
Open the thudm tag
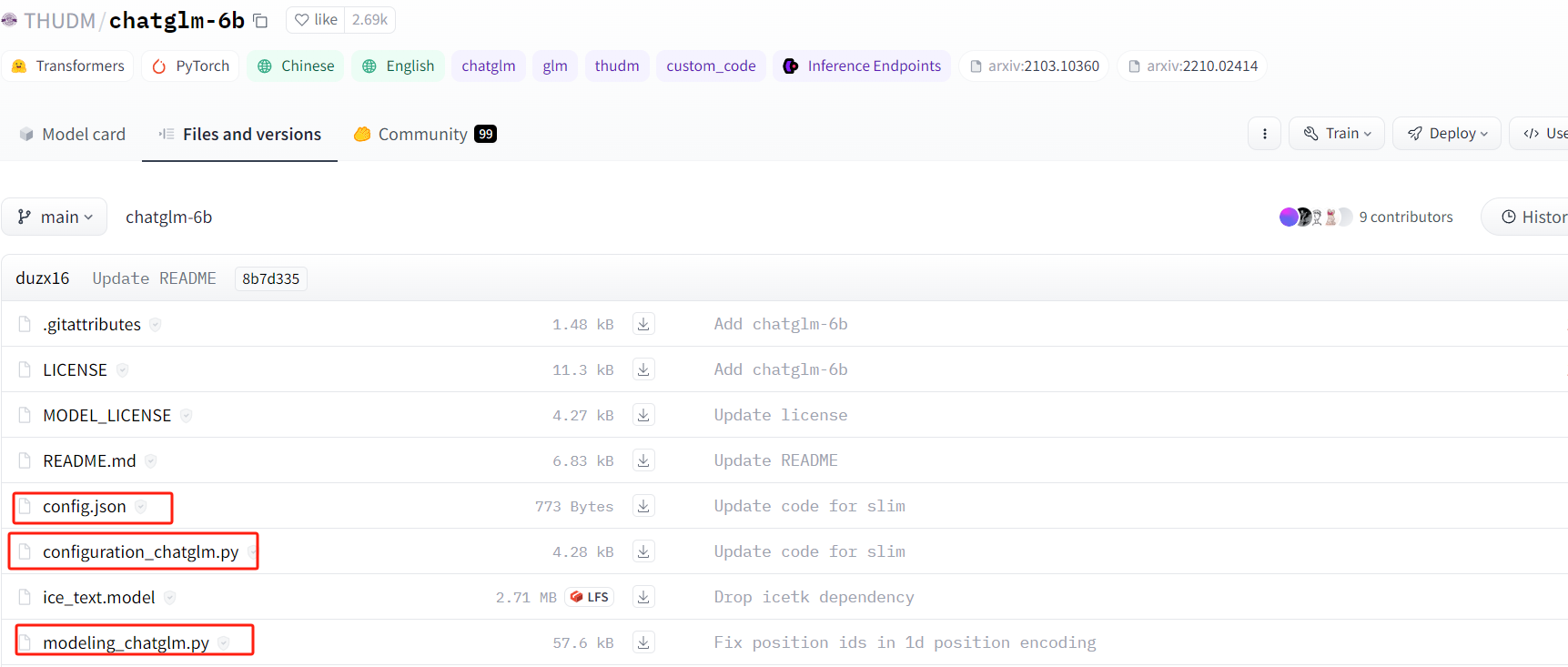pyautogui.click(x=617, y=66)
